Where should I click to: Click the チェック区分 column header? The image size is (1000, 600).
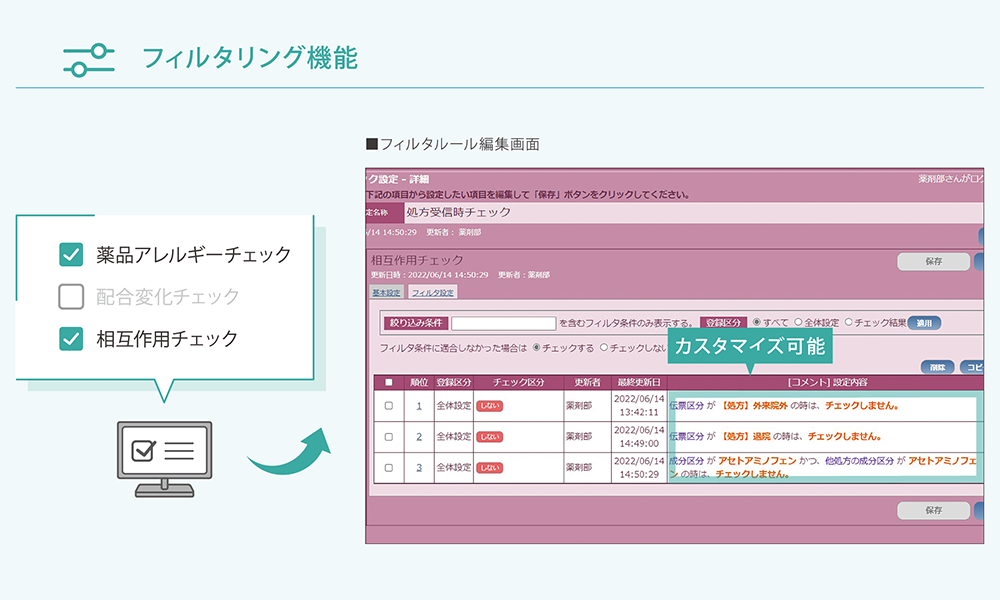(x=518, y=383)
